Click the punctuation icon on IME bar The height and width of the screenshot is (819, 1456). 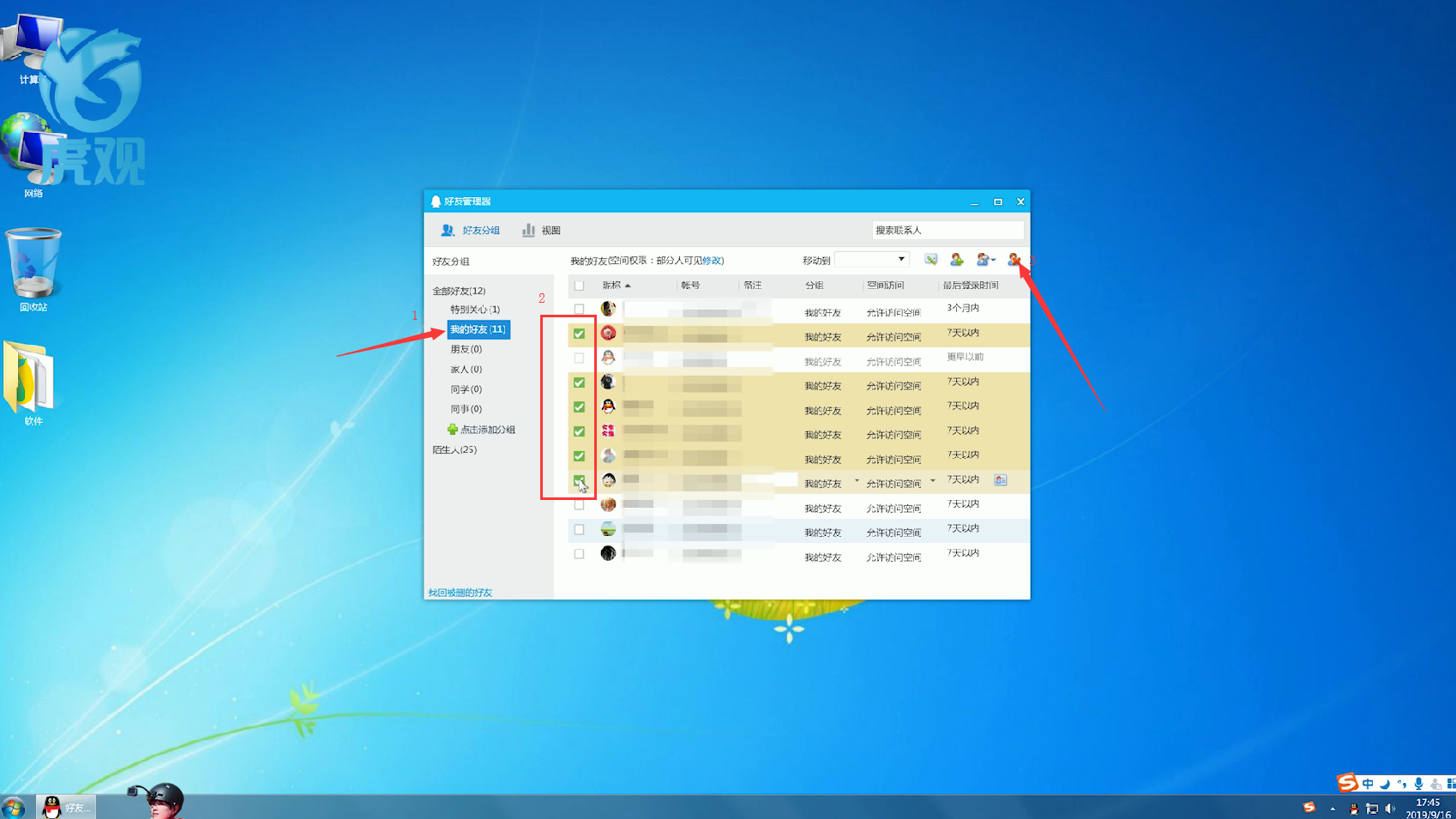point(1401,784)
